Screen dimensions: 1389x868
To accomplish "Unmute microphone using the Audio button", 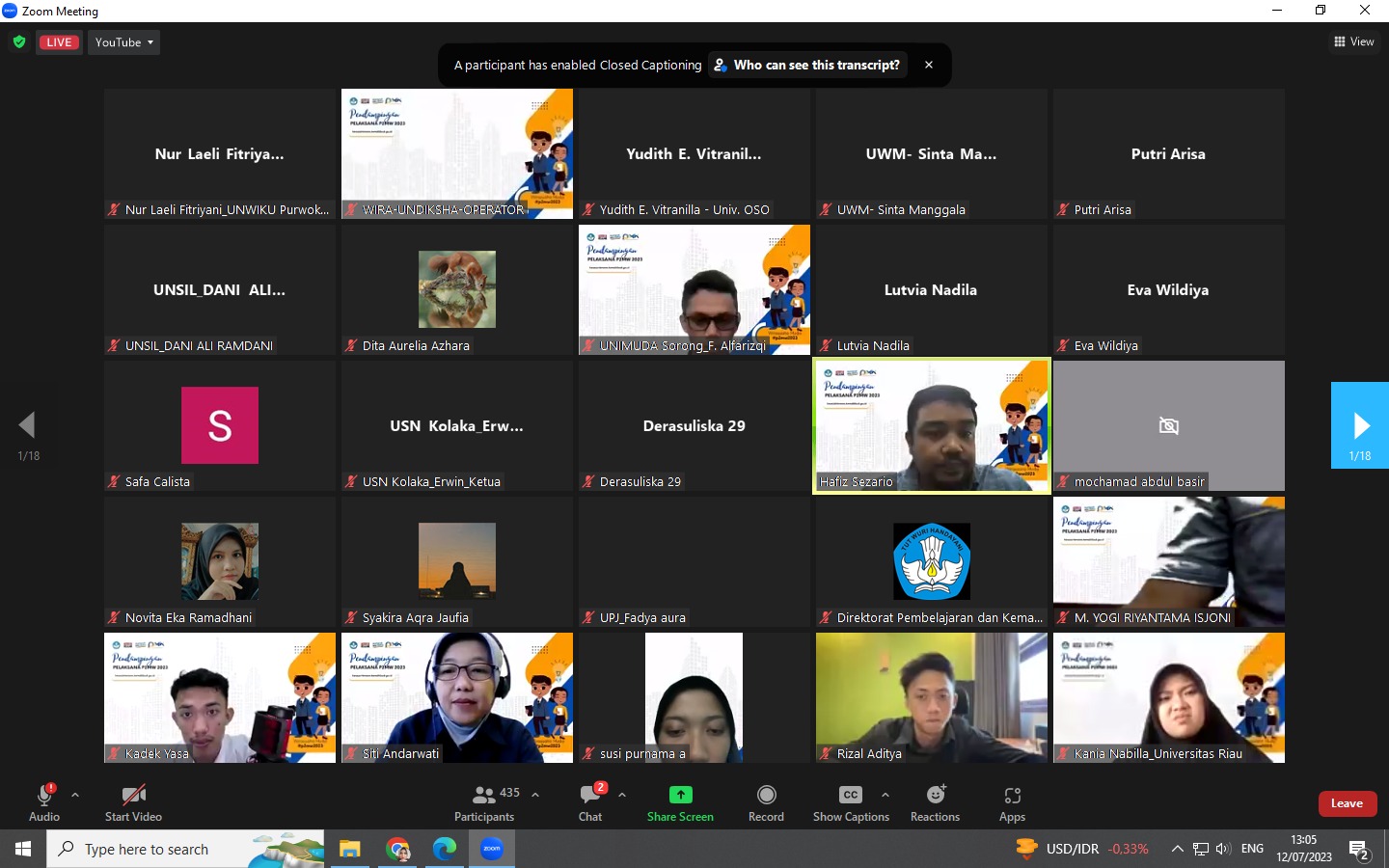I will coord(43,802).
